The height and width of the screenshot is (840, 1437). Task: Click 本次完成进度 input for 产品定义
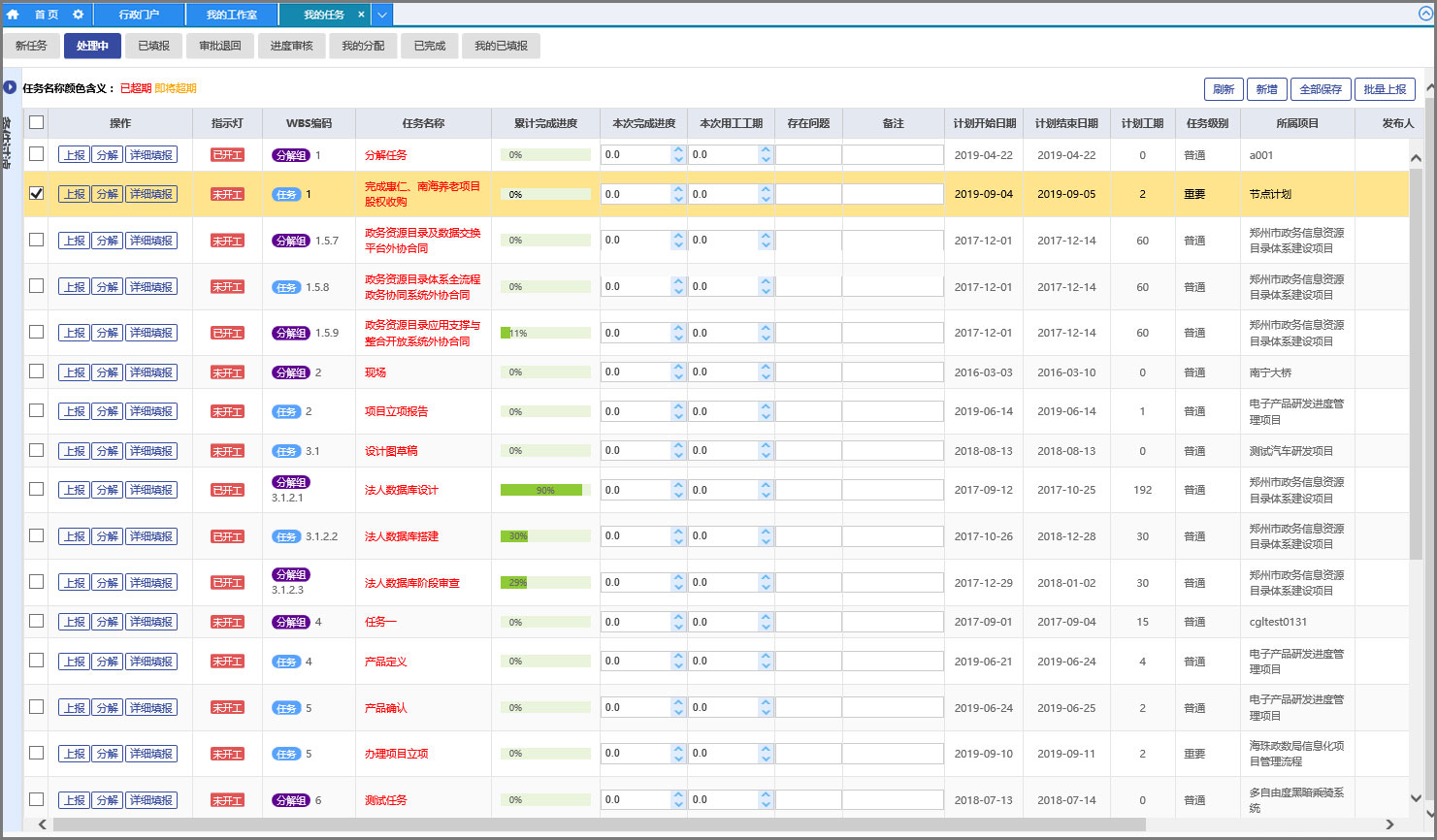pos(636,661)
